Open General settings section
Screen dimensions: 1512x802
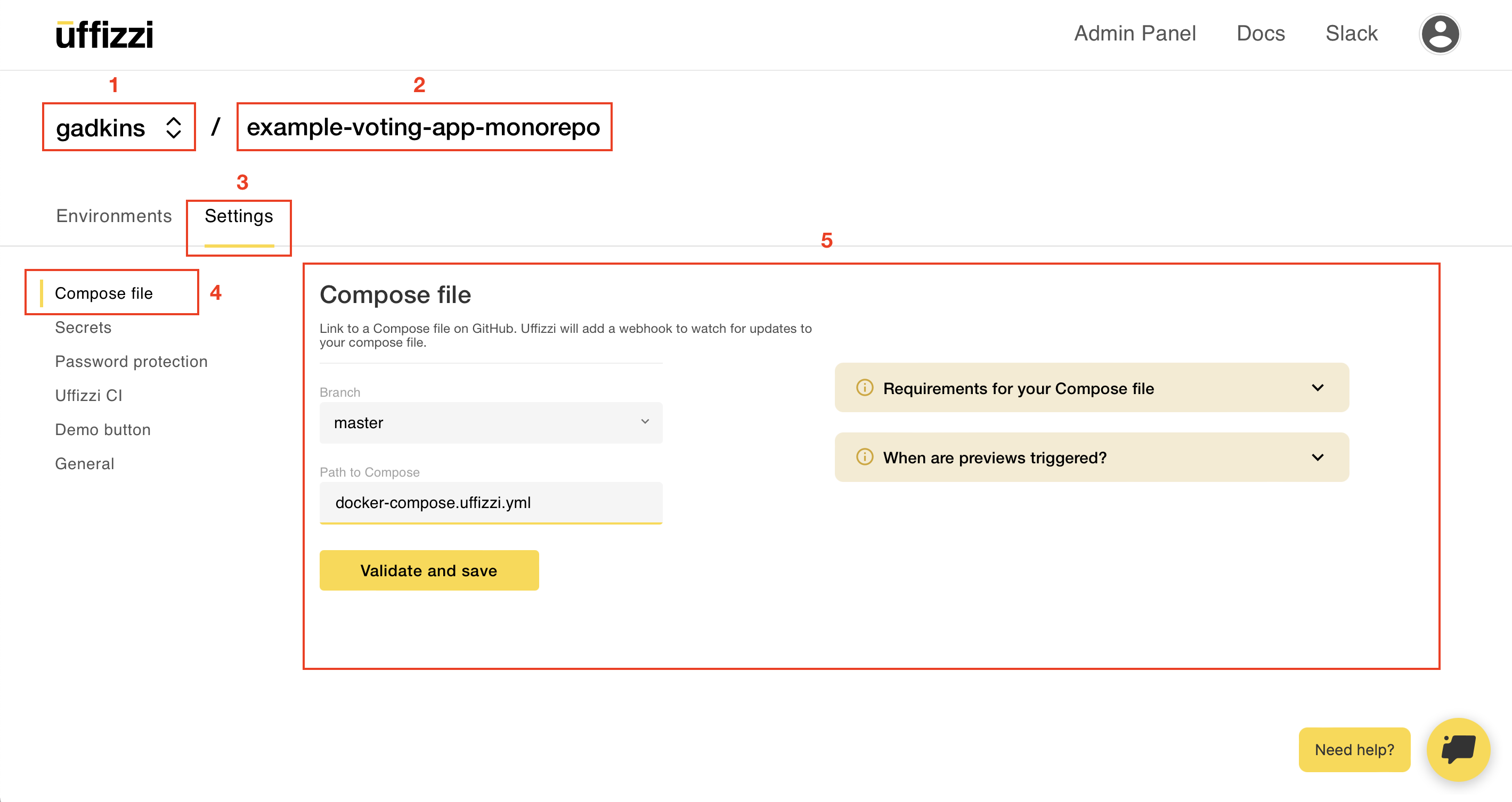[x=85, y=463]
